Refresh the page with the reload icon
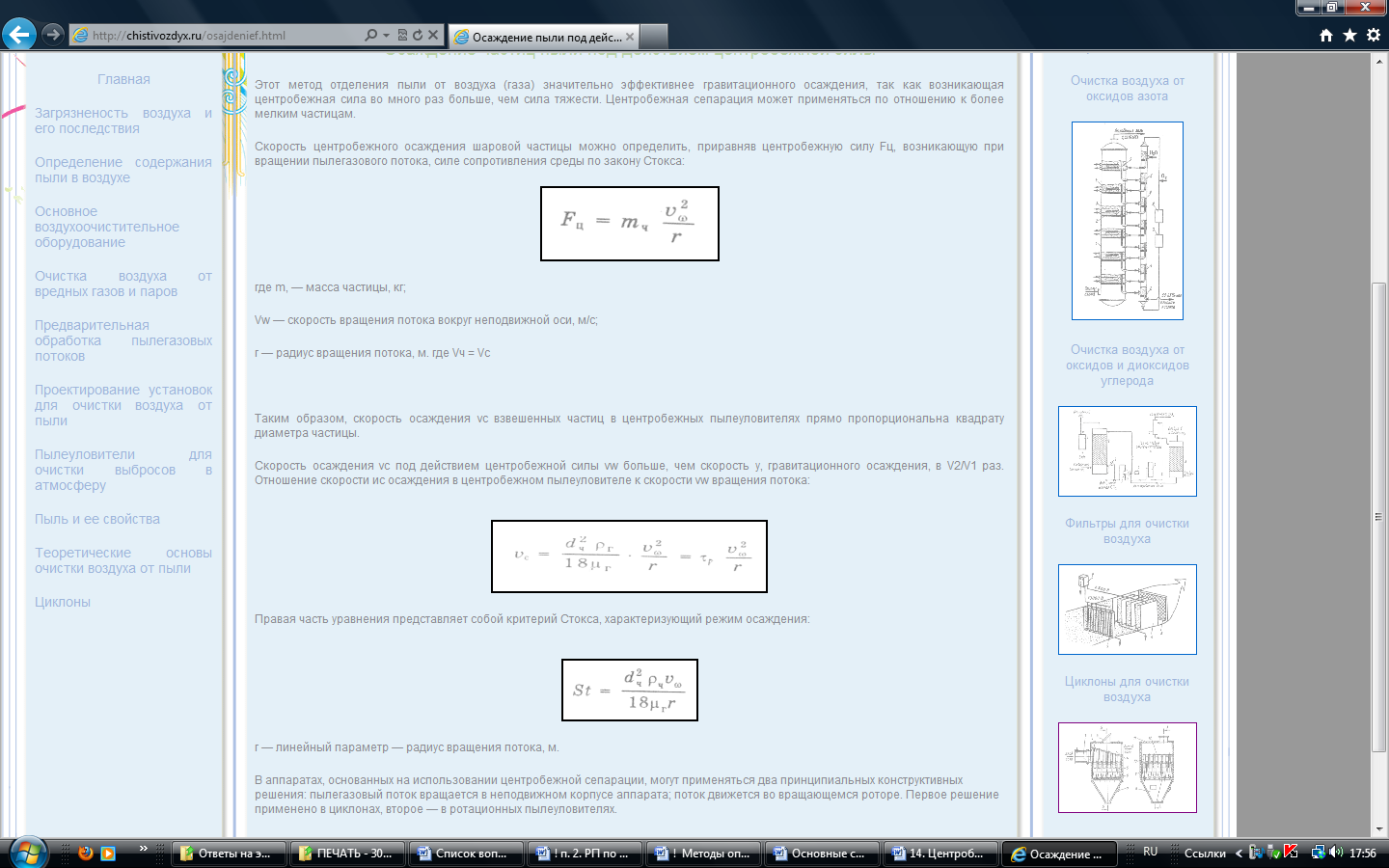The width and height of the screenshot is (1389, 868). pos(418,35)
